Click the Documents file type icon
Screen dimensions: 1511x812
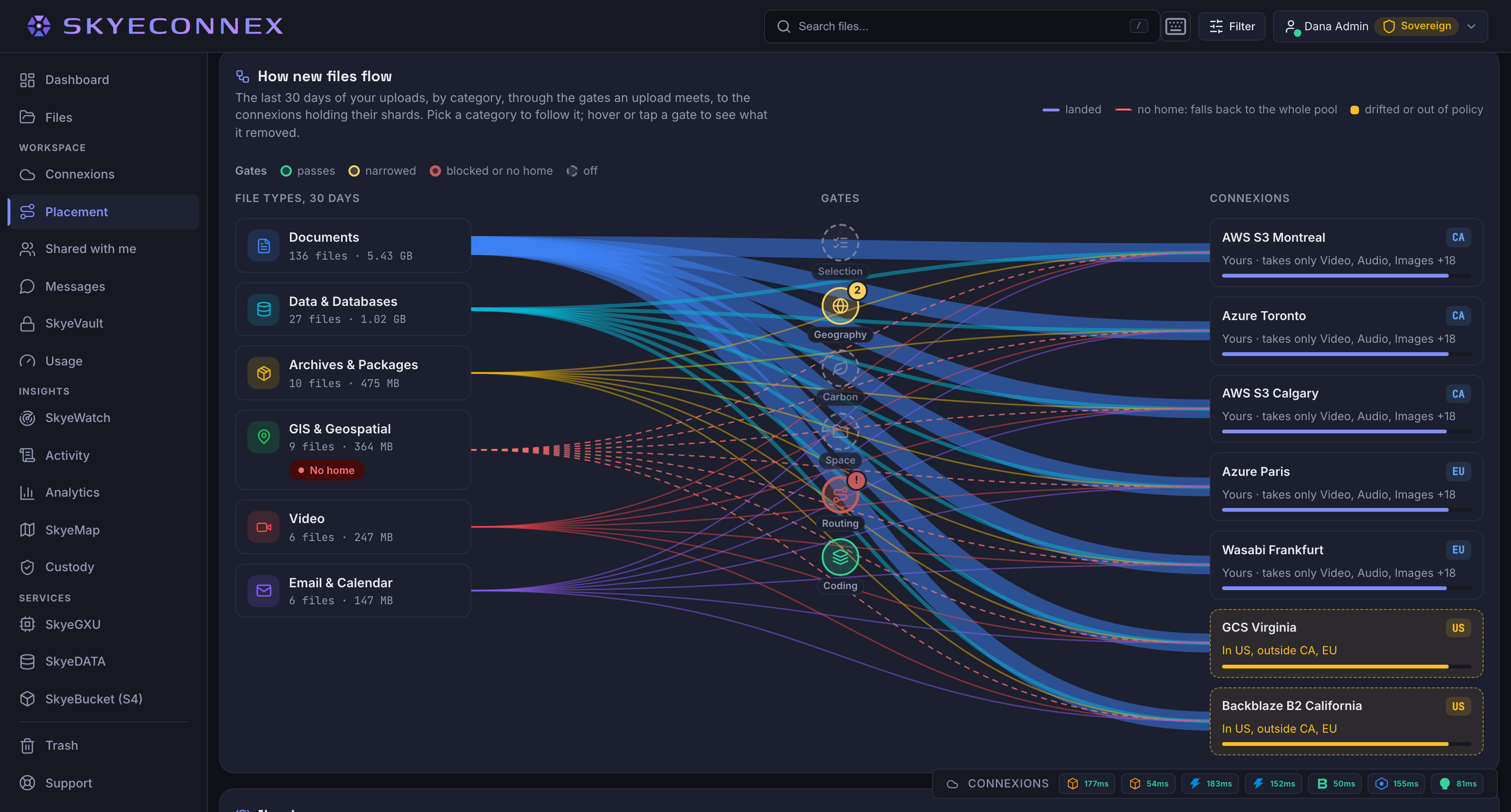point(263,245)
